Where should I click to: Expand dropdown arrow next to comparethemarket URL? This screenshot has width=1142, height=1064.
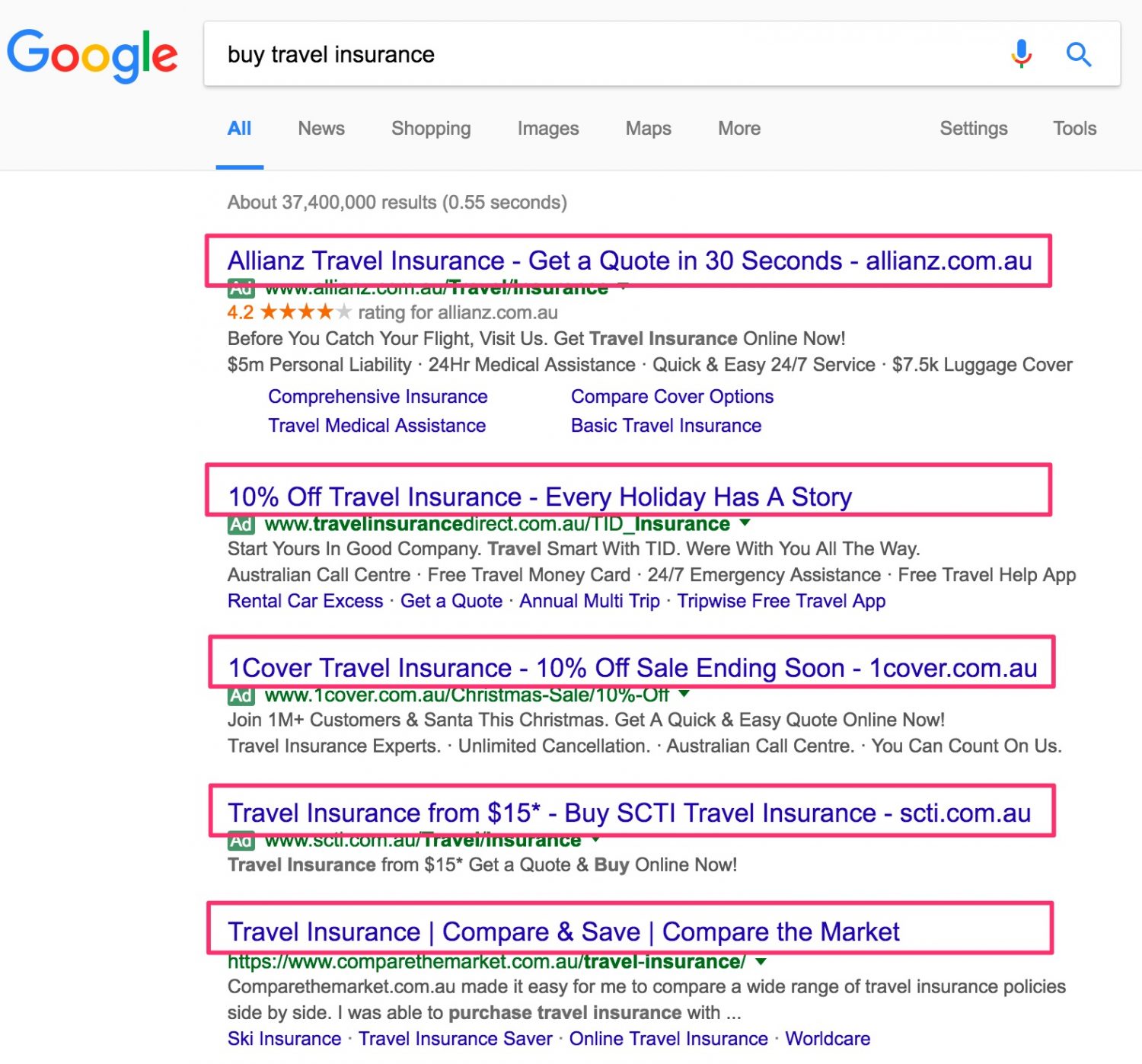[x=760, y=962]
